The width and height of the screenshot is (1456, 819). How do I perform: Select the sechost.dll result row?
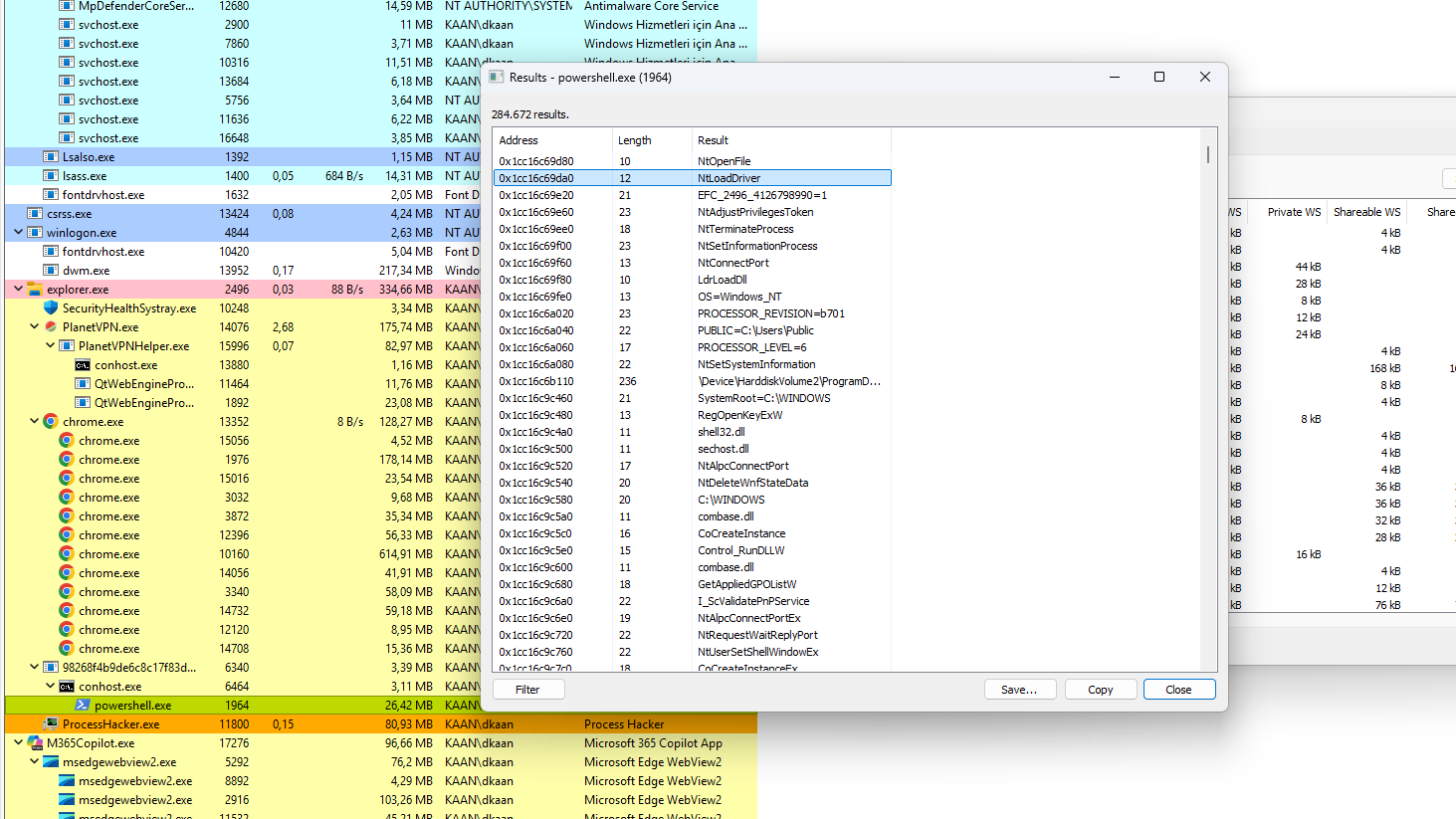(693, 449)
